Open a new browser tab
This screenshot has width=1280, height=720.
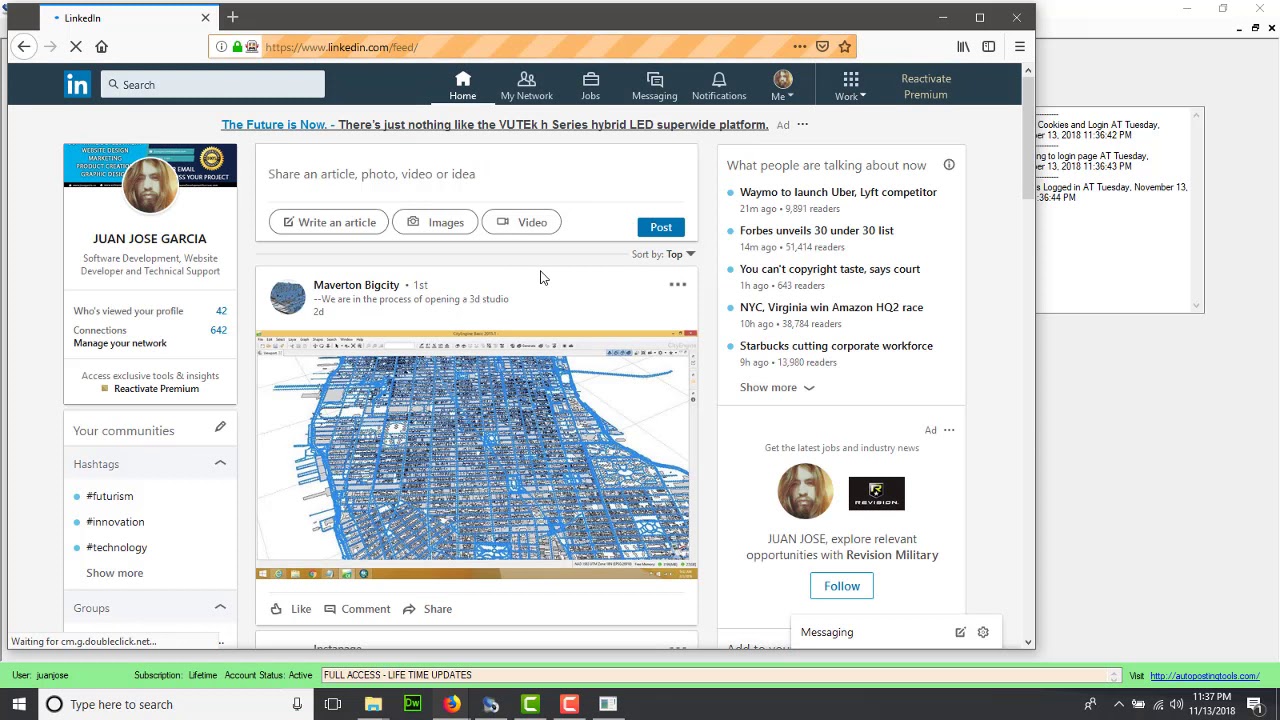(x=232, y=17)
